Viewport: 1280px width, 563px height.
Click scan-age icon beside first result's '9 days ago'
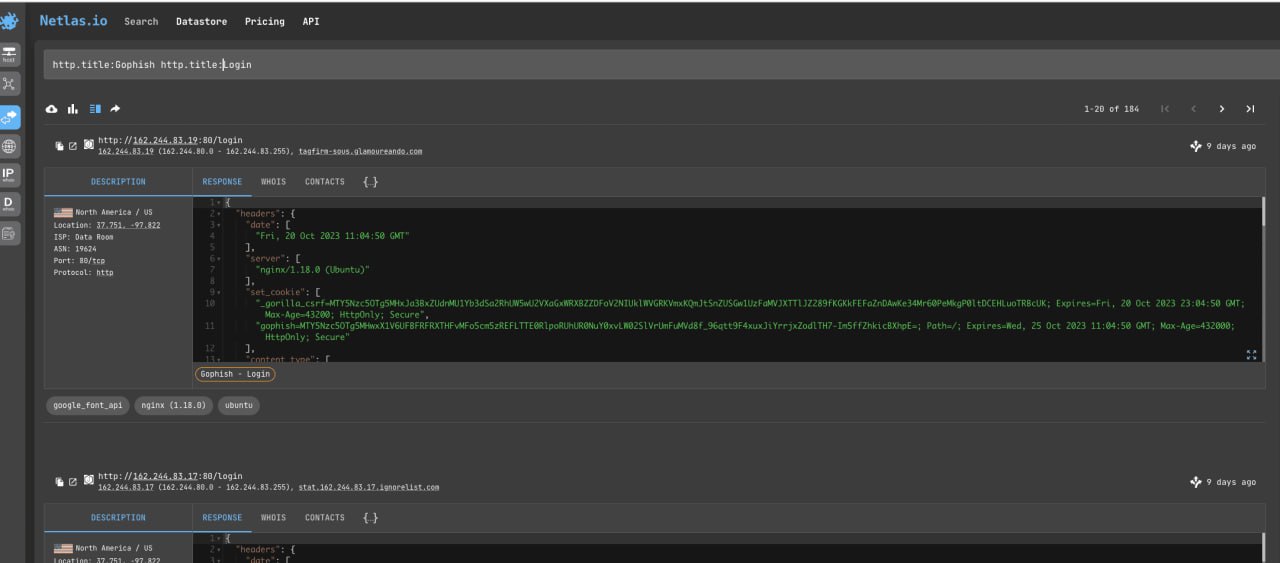click(x=1195, y=146)
